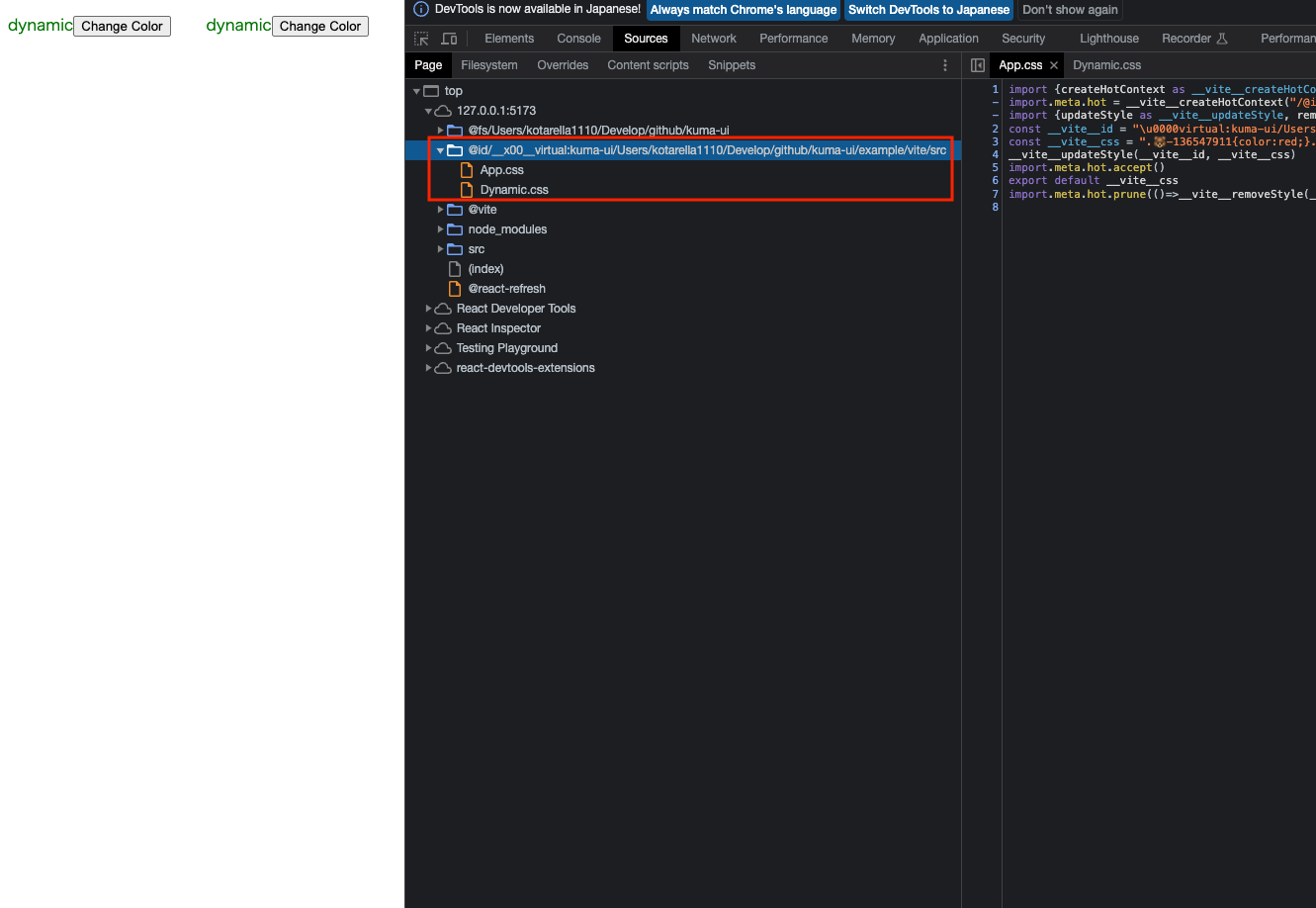Collapse the 127.0.0.1:5173 origin

[x=428, y=110]
